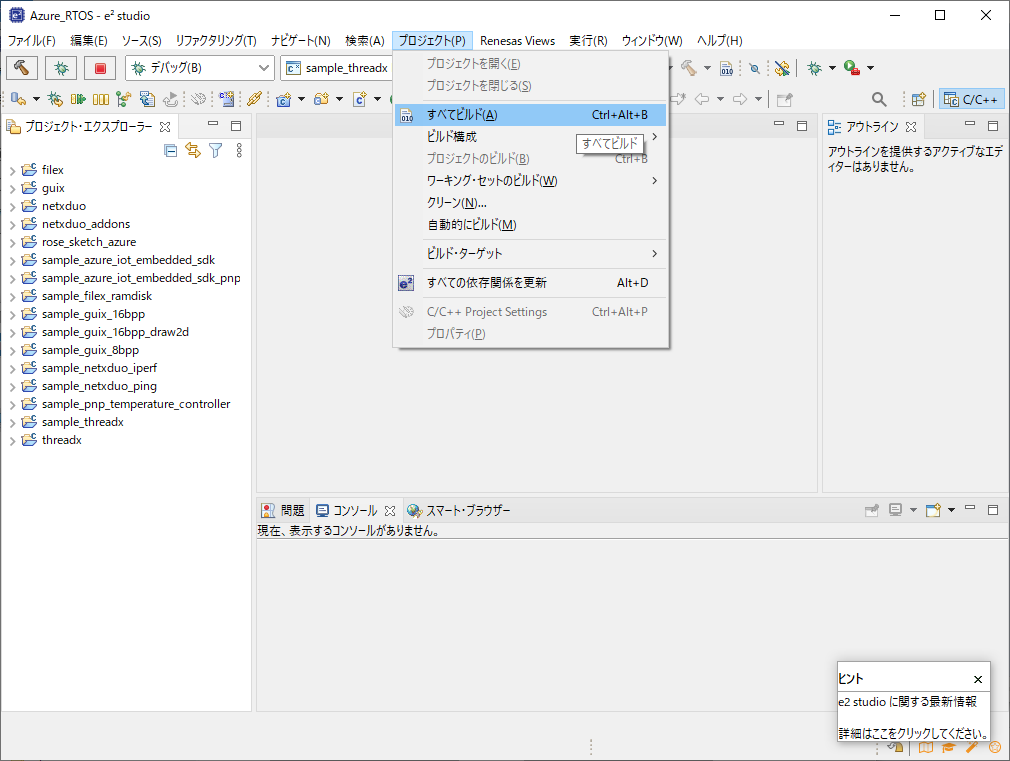Click the orange map icon in status bar
This screenshot has width=1010, height=761.
click(x=926, y=747)
